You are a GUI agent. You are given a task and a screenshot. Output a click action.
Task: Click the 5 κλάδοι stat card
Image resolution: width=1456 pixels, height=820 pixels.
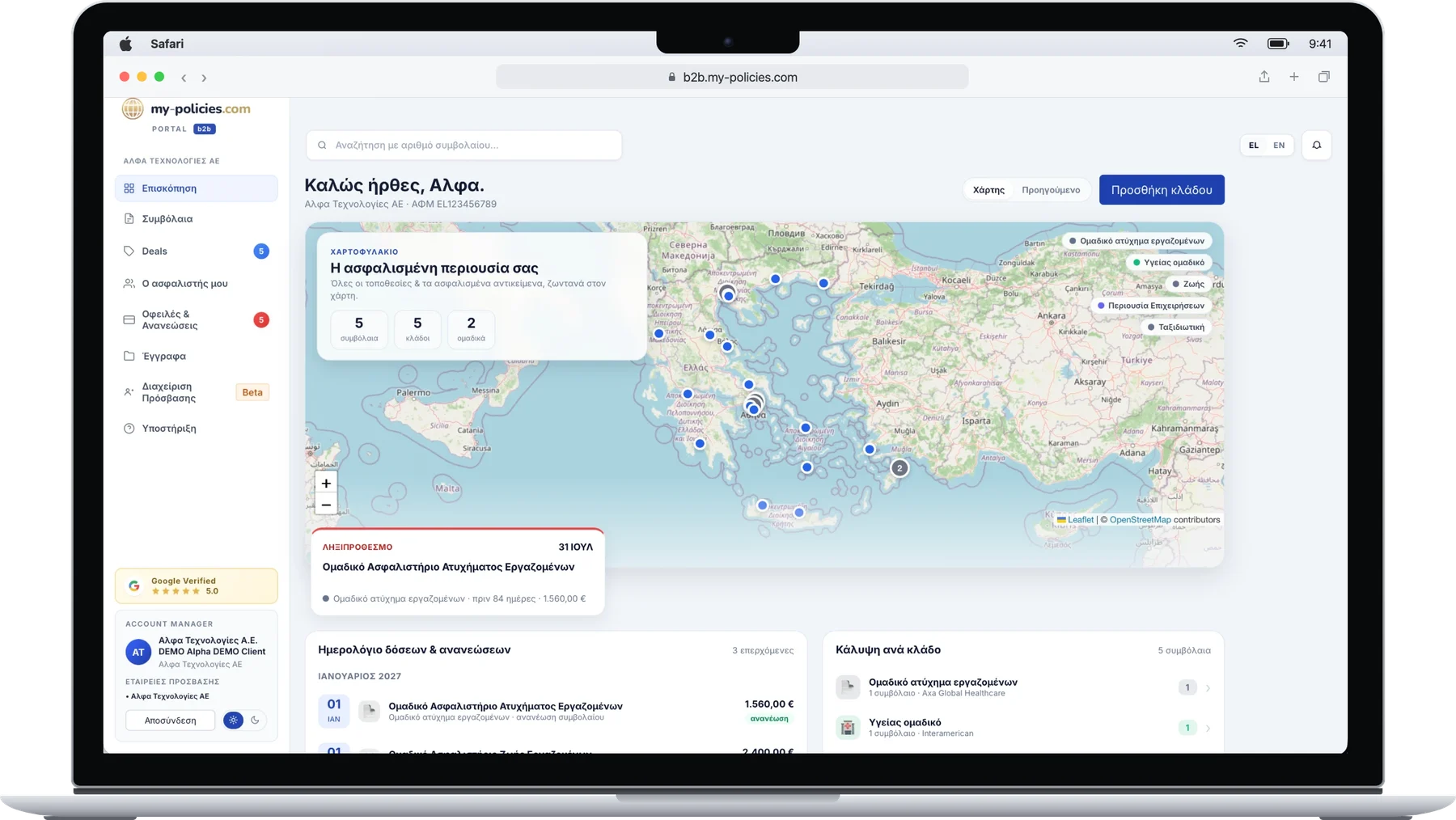click(417, 329)
